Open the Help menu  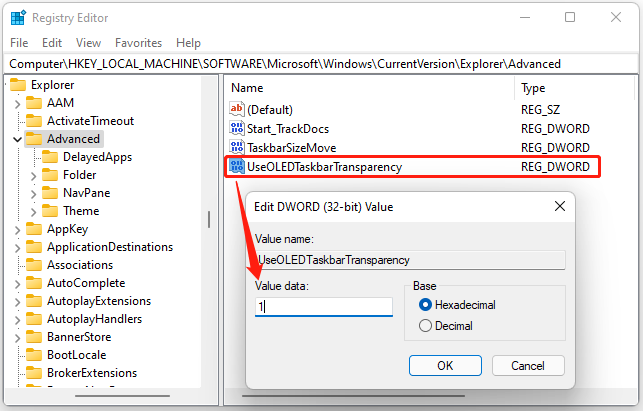pos(188,43)
